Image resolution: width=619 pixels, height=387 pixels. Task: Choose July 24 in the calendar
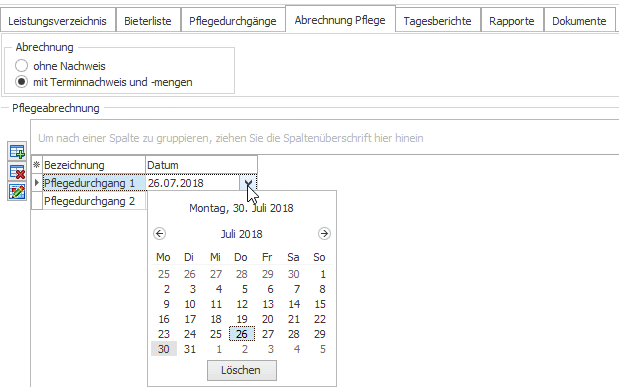coord(190,334)
